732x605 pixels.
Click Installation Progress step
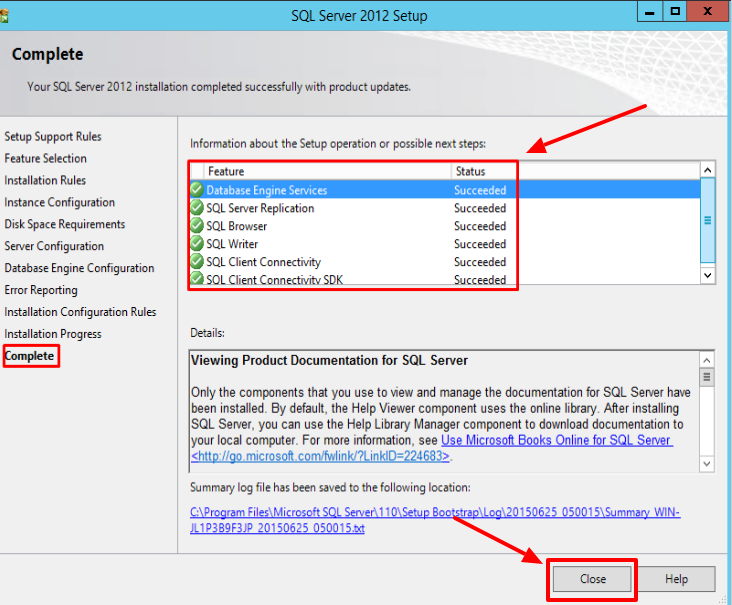[x=53, y=334]
